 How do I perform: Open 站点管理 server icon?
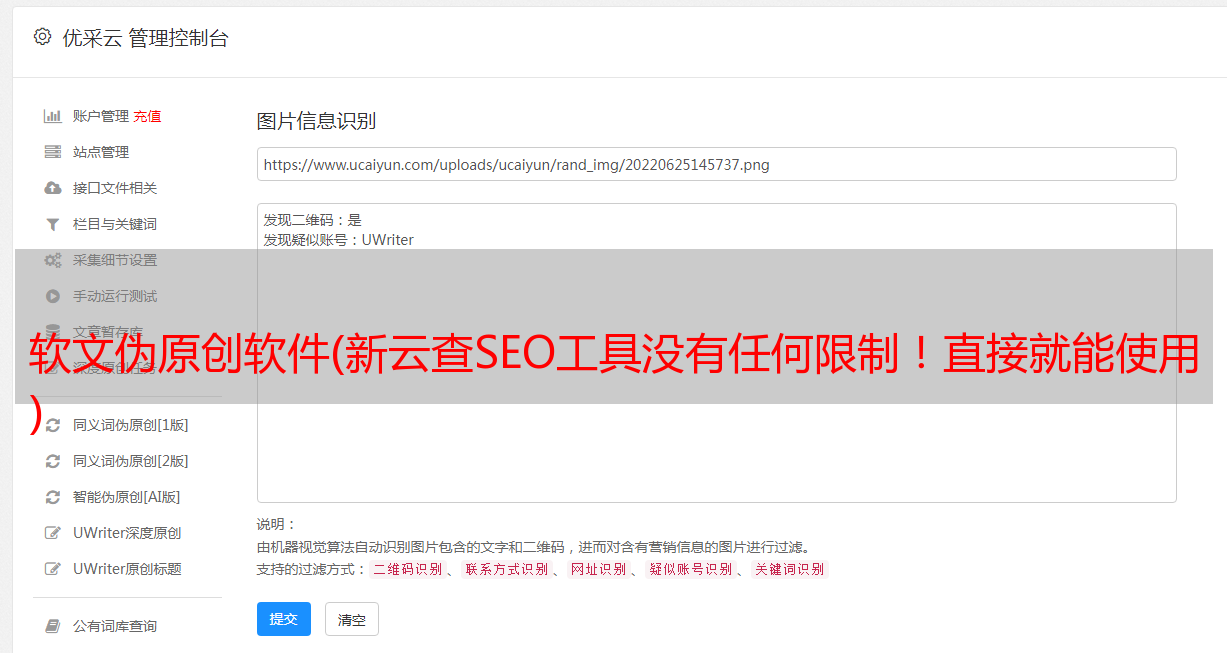pyautogui.click(x=53, y=152)
